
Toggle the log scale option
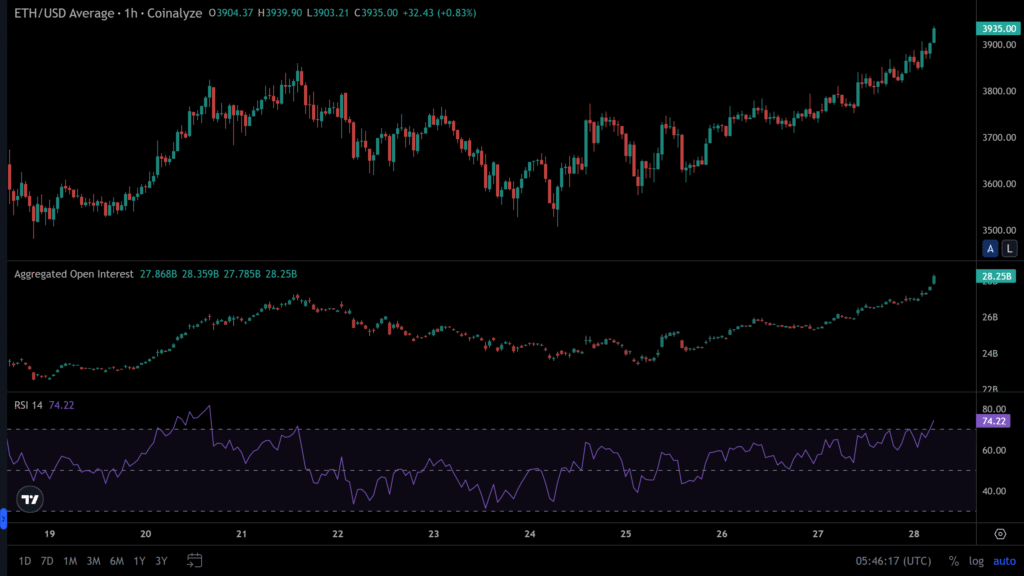[975, 561]
